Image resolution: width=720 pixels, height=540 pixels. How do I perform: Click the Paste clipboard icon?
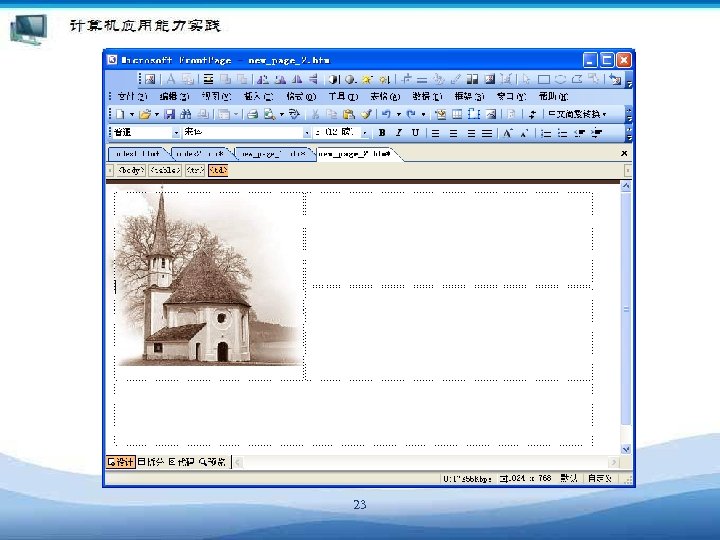[349, 114]
